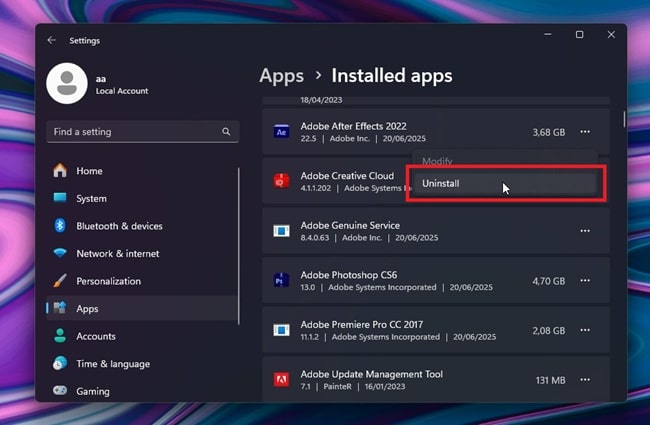650x425 pixels.
Task: Click the 3,68 GB size value
Action: [x=549, y=132]
